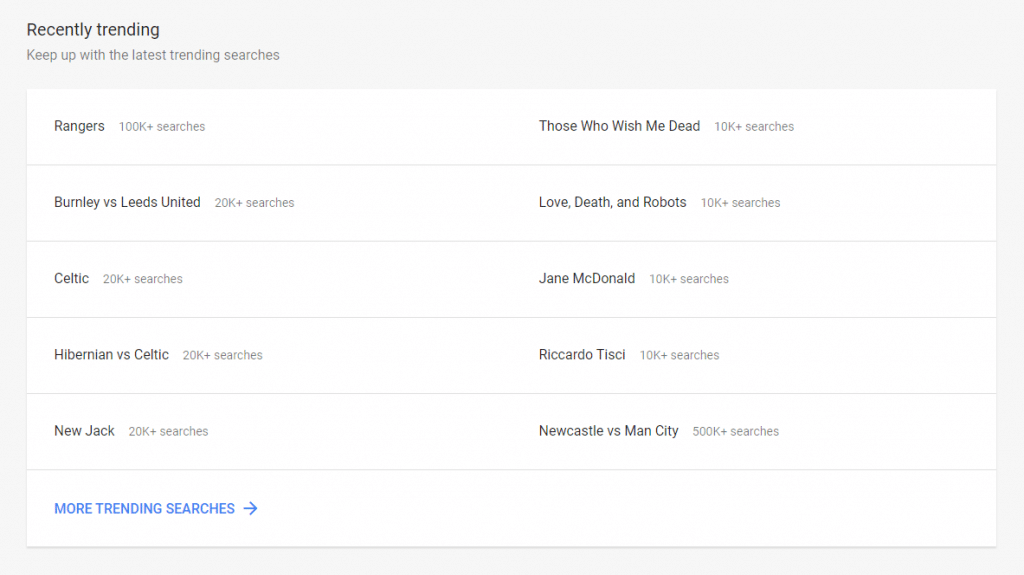
Task: Click the 10K+ searches count beside Riccardo Tisci
Action: pos(679,355)
